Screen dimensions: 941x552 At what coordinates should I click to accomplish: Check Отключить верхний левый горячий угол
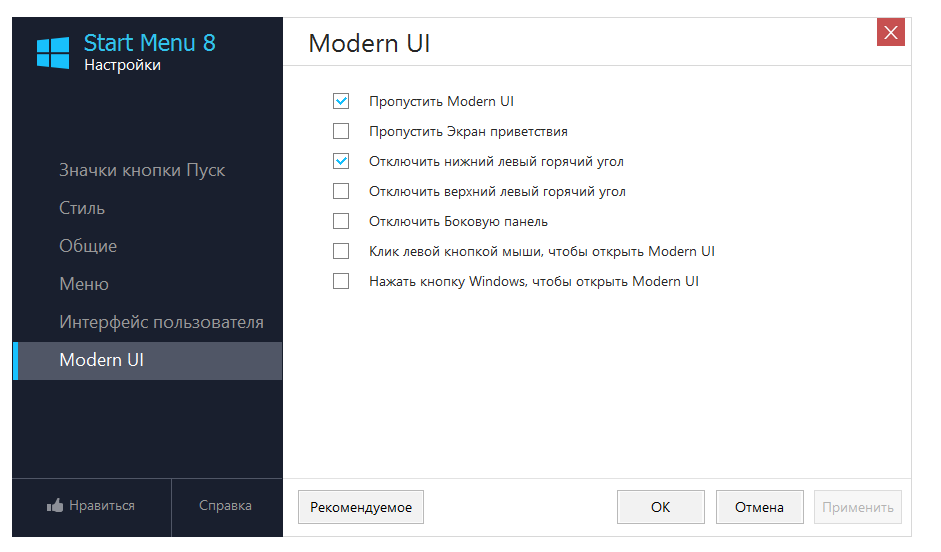point(341,191)
